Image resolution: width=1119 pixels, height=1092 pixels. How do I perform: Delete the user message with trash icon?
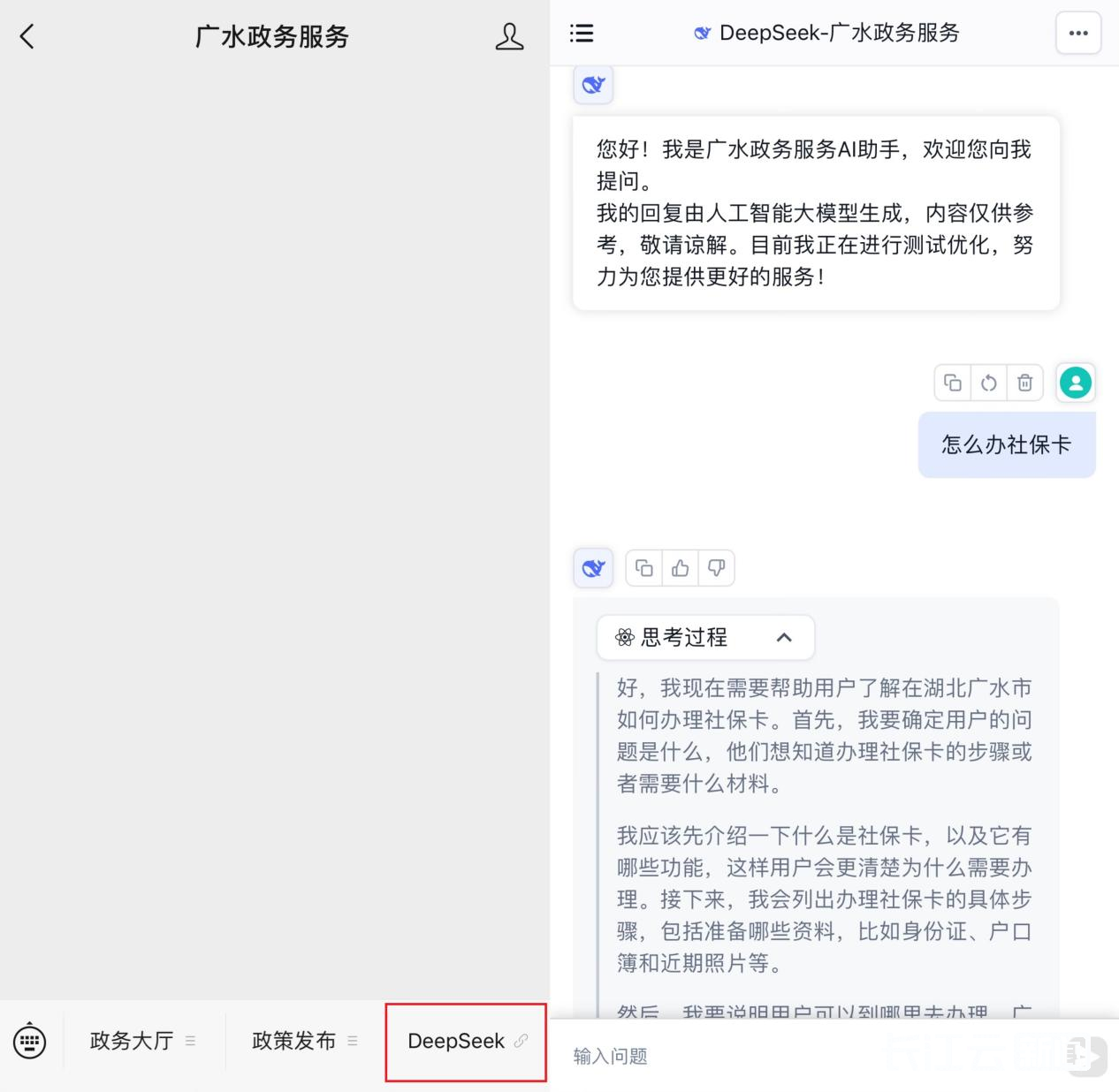point(1025,383)
